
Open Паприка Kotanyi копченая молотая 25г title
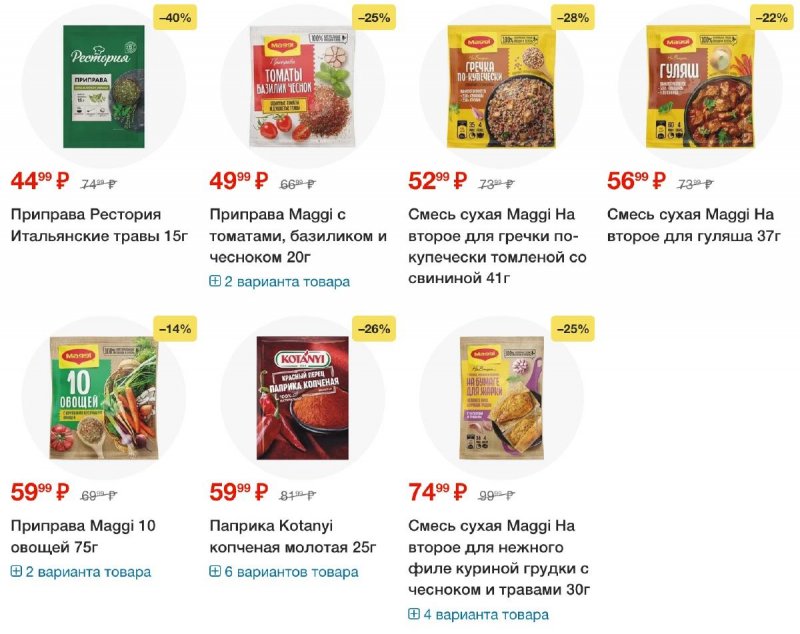tap(293, 537)
